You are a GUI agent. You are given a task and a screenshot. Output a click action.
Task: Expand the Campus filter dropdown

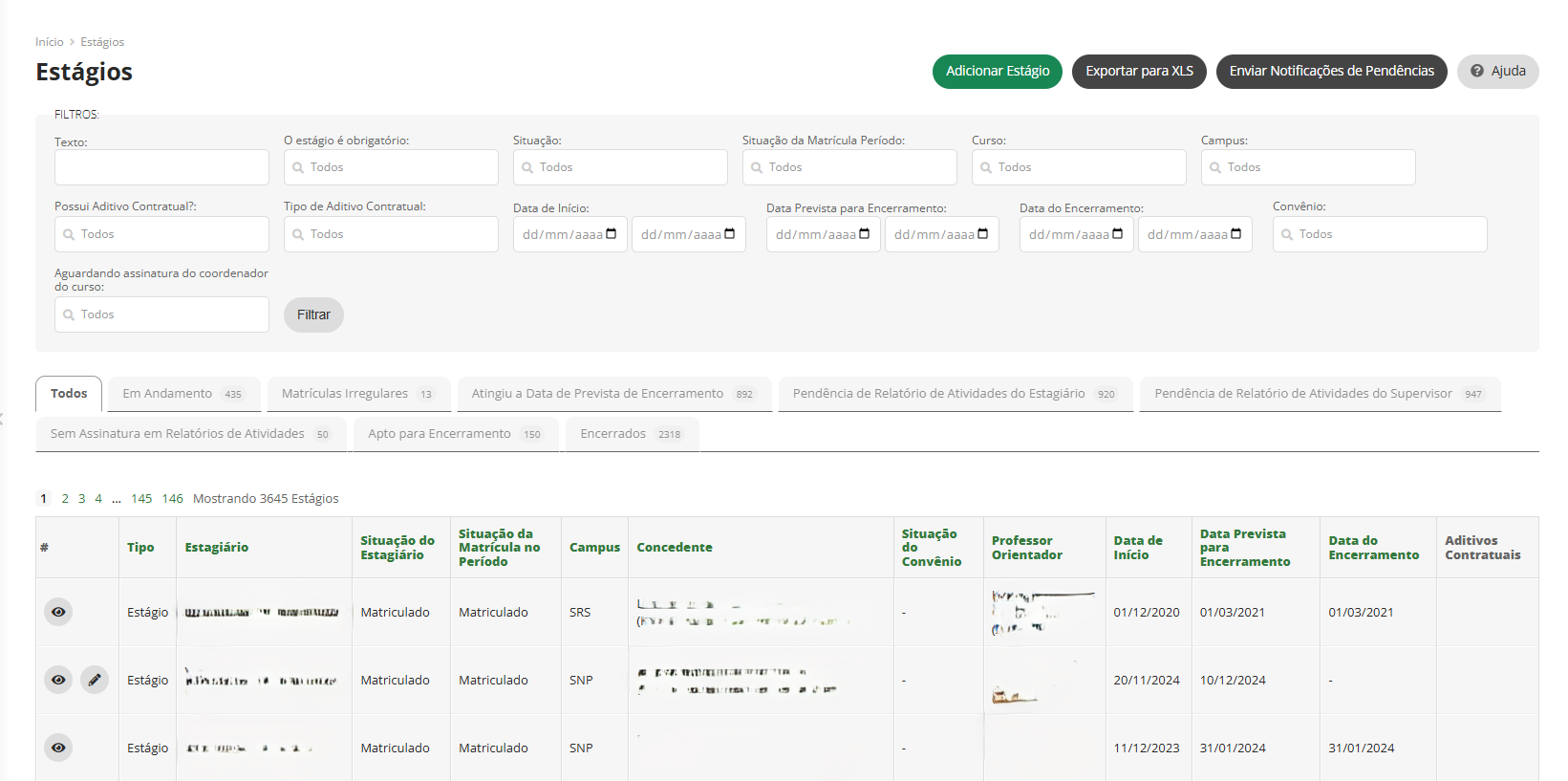point(1308,167)
